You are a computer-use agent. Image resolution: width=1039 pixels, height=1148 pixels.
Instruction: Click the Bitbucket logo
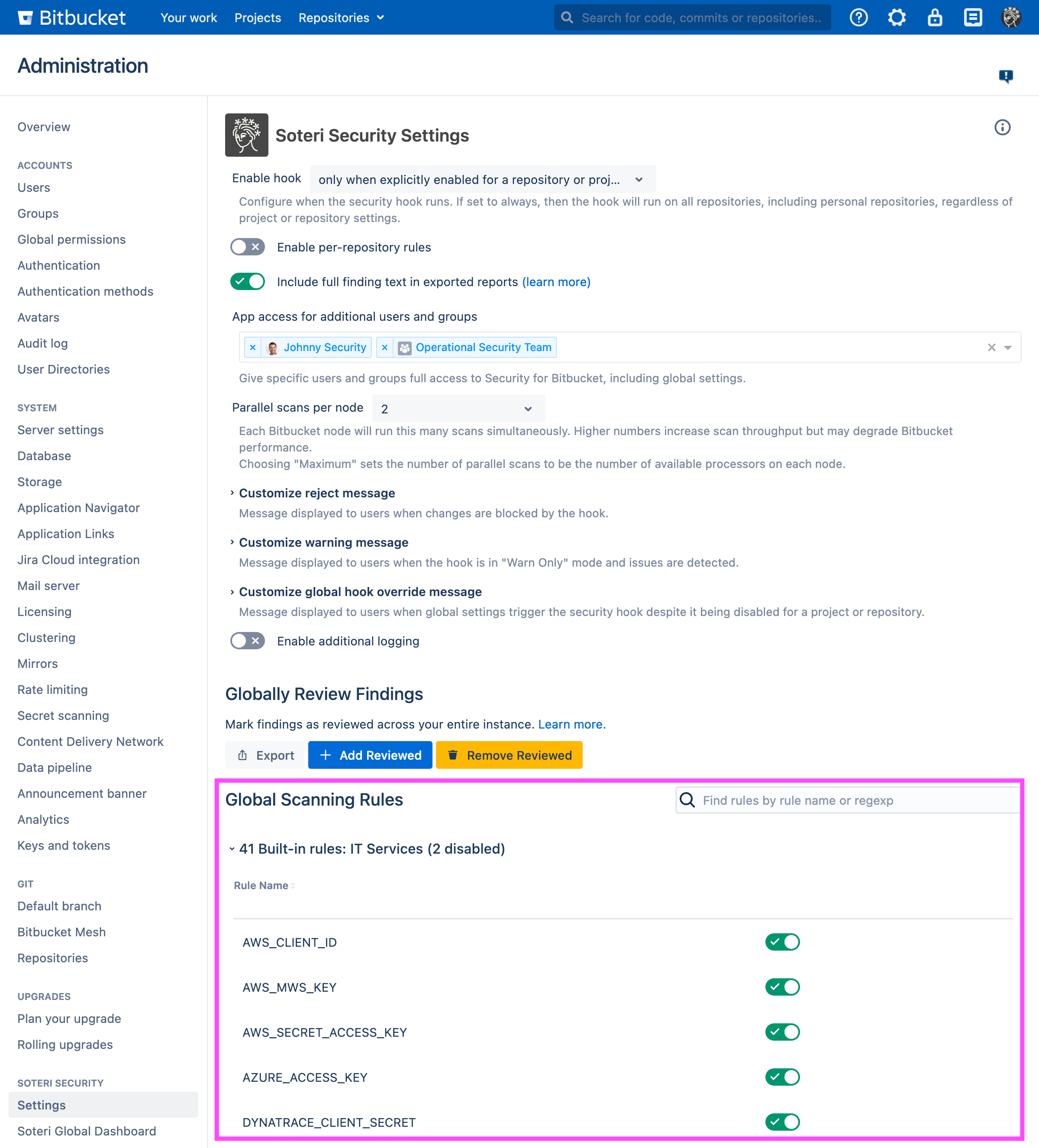72,18
